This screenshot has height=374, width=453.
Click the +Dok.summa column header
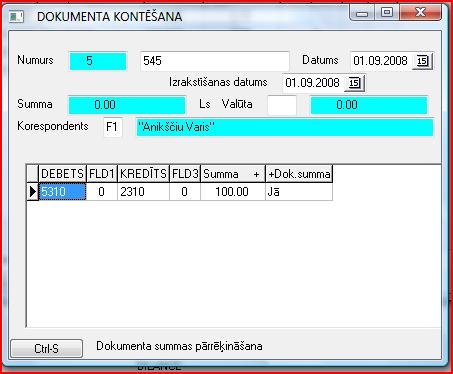tap(299, 174)
